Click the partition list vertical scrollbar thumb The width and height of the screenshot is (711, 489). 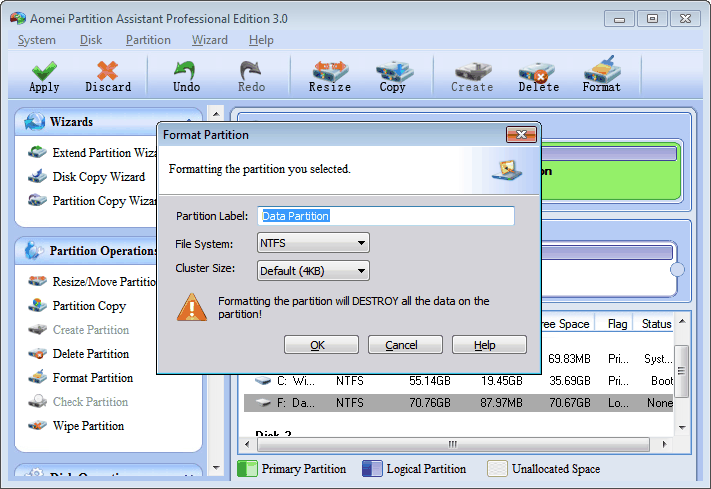click(681, 371)
